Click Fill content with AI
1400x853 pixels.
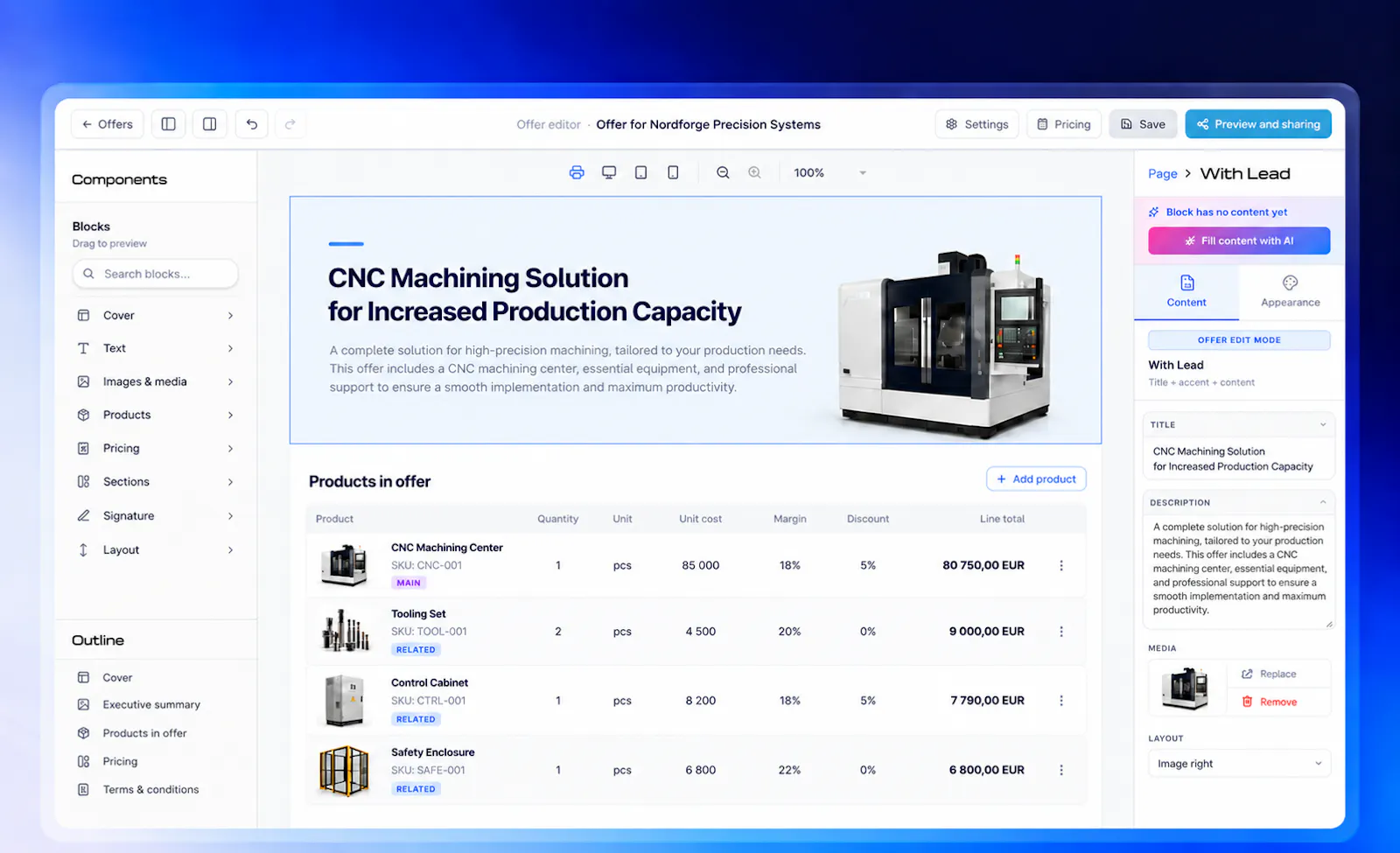[1239, 241]
